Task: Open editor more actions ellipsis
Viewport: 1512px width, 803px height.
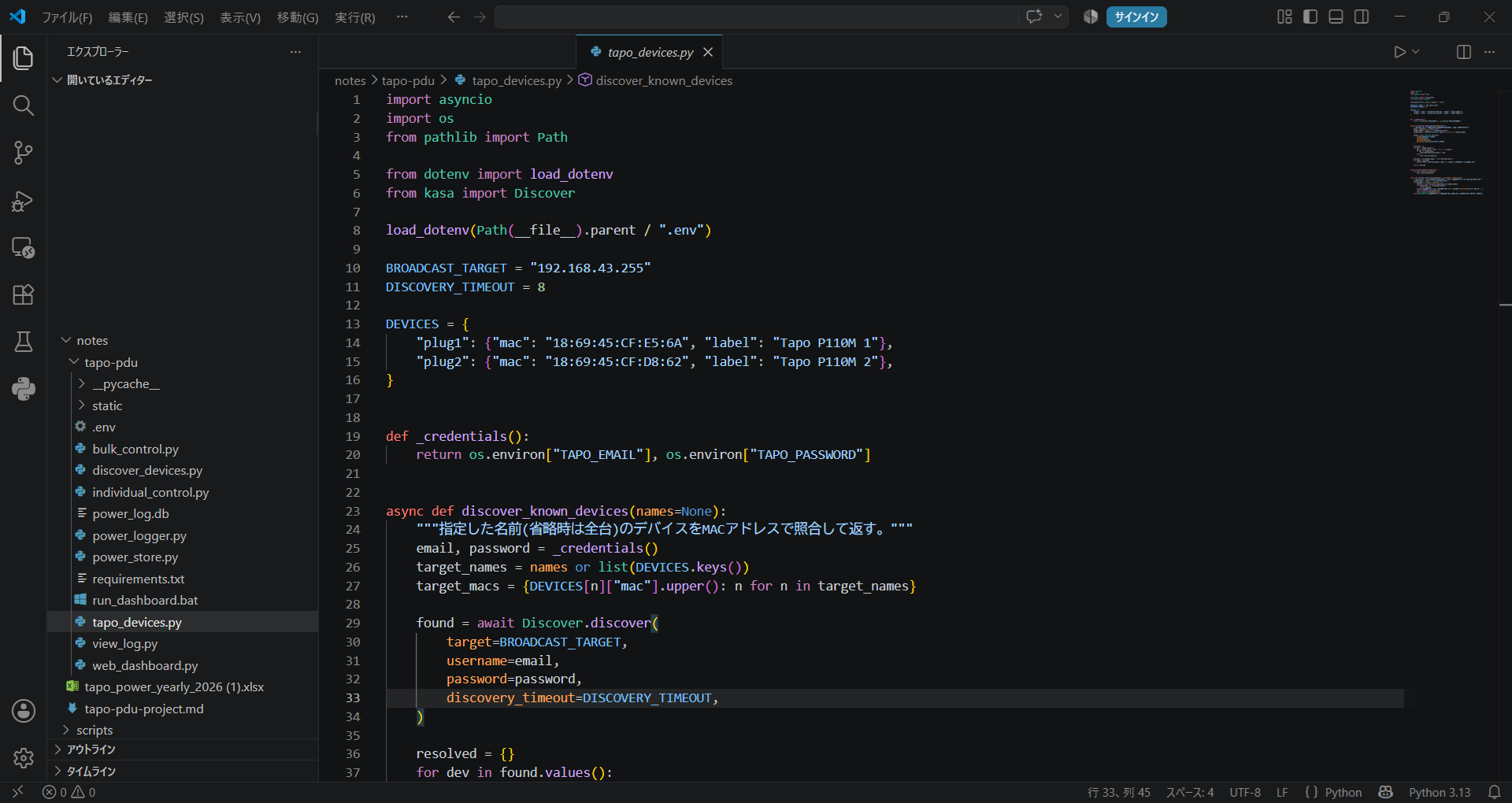Action: [x=1489, y=52]
